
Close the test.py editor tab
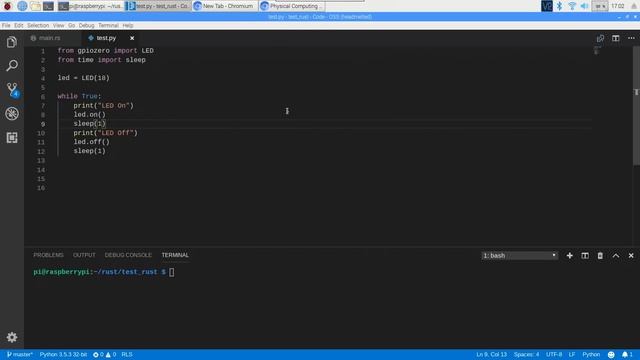132,38
